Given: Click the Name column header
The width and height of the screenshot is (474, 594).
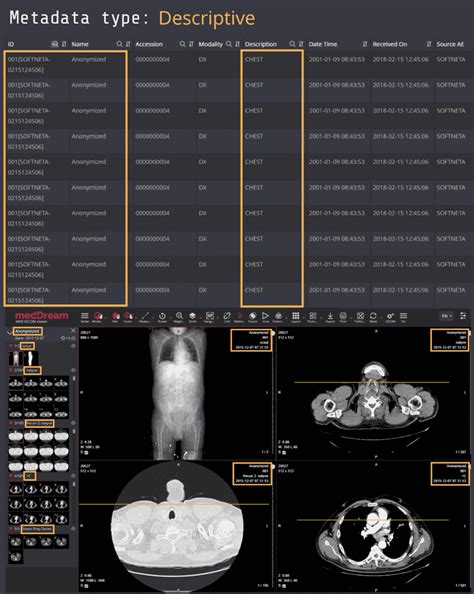Looking at the screenshot, I should point(80,44).
